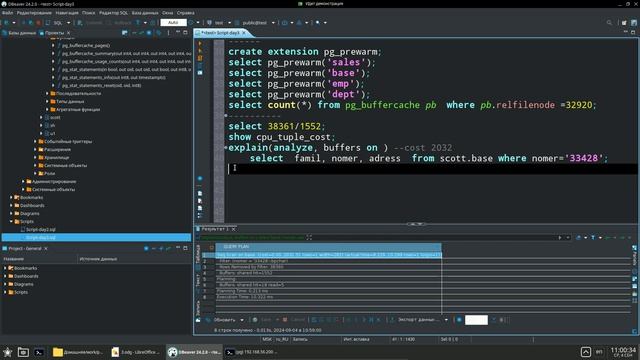Toggle the Панели side button in results

pyautogui.click(x=635, y=256)
